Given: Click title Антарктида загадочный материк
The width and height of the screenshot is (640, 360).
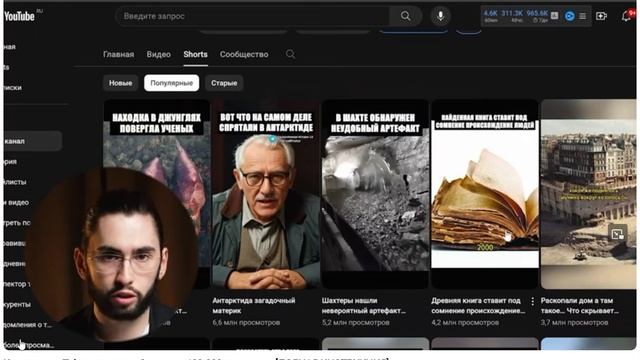Looking at the screenshot, I should [254, 306].
